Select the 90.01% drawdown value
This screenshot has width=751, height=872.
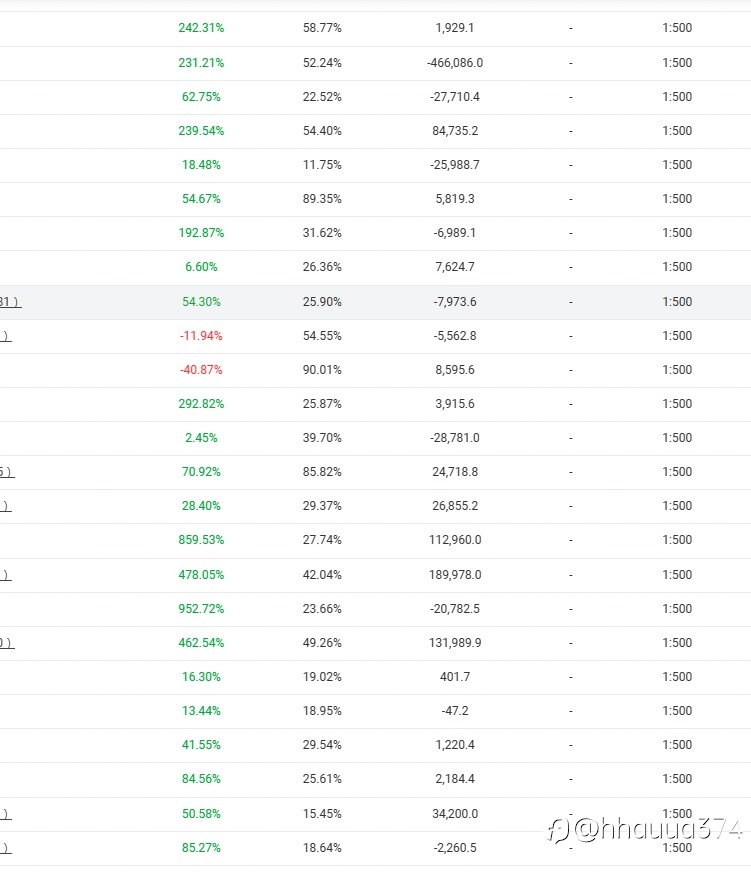pos(322,370)
